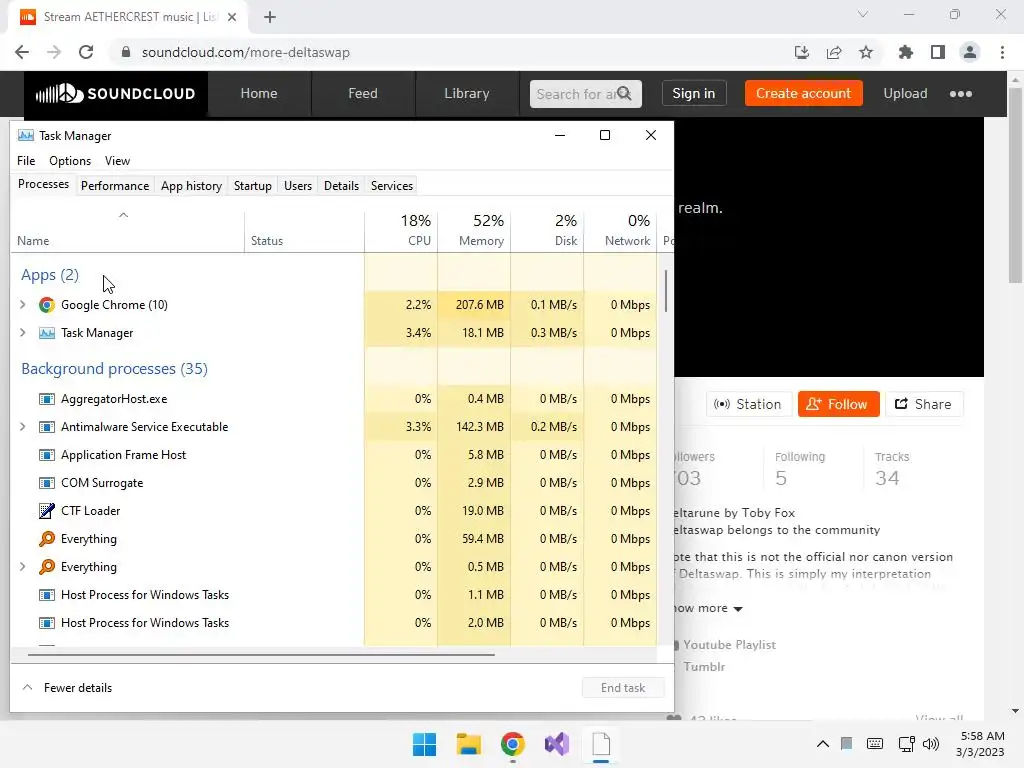
Task: Click the Google Chrome process icon
Action: pos(46,305)
